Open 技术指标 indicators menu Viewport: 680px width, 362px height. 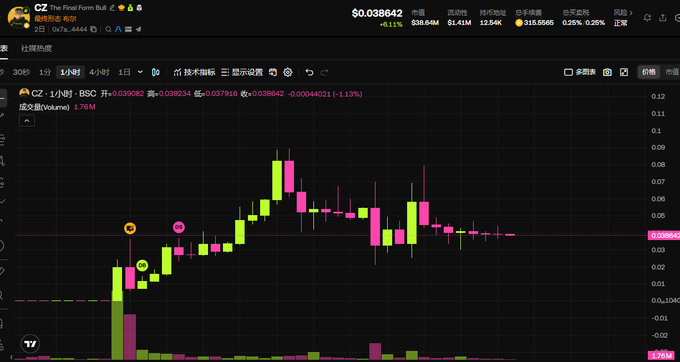click(x=194, y=72)
